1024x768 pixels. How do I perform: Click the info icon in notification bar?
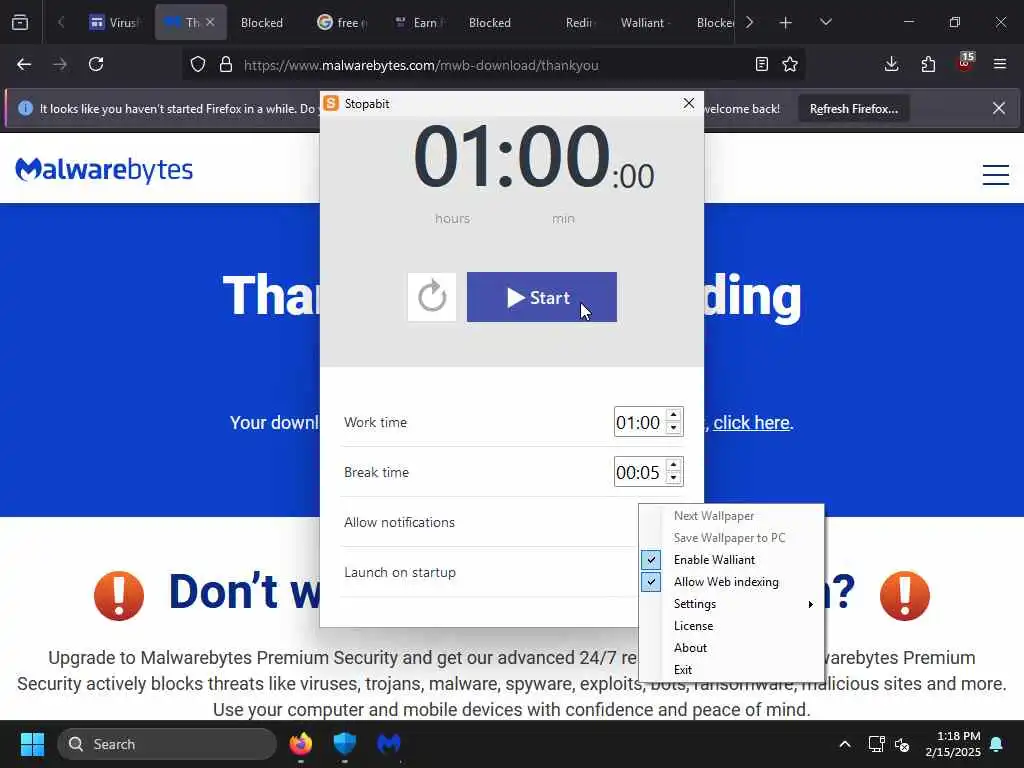25,108
